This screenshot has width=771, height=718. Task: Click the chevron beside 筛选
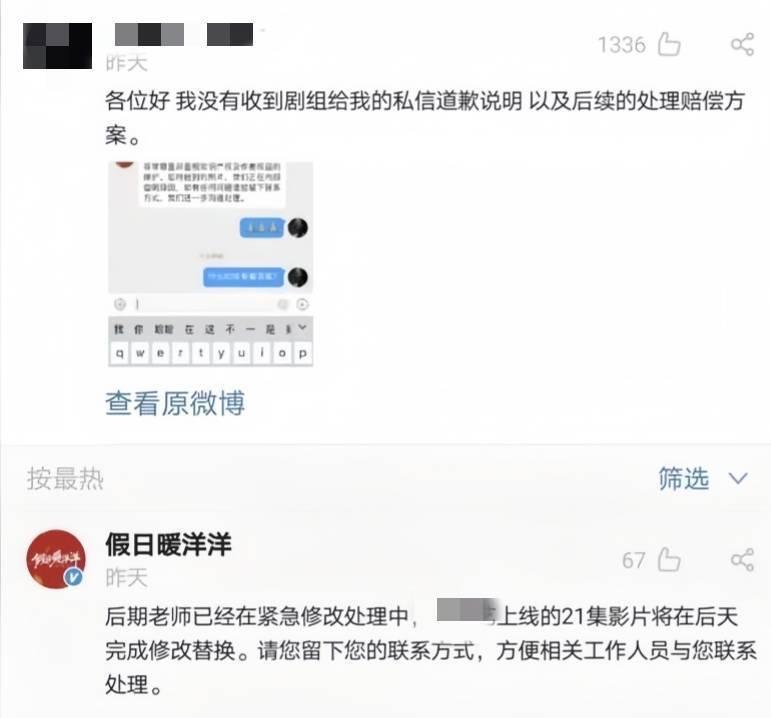738,479
